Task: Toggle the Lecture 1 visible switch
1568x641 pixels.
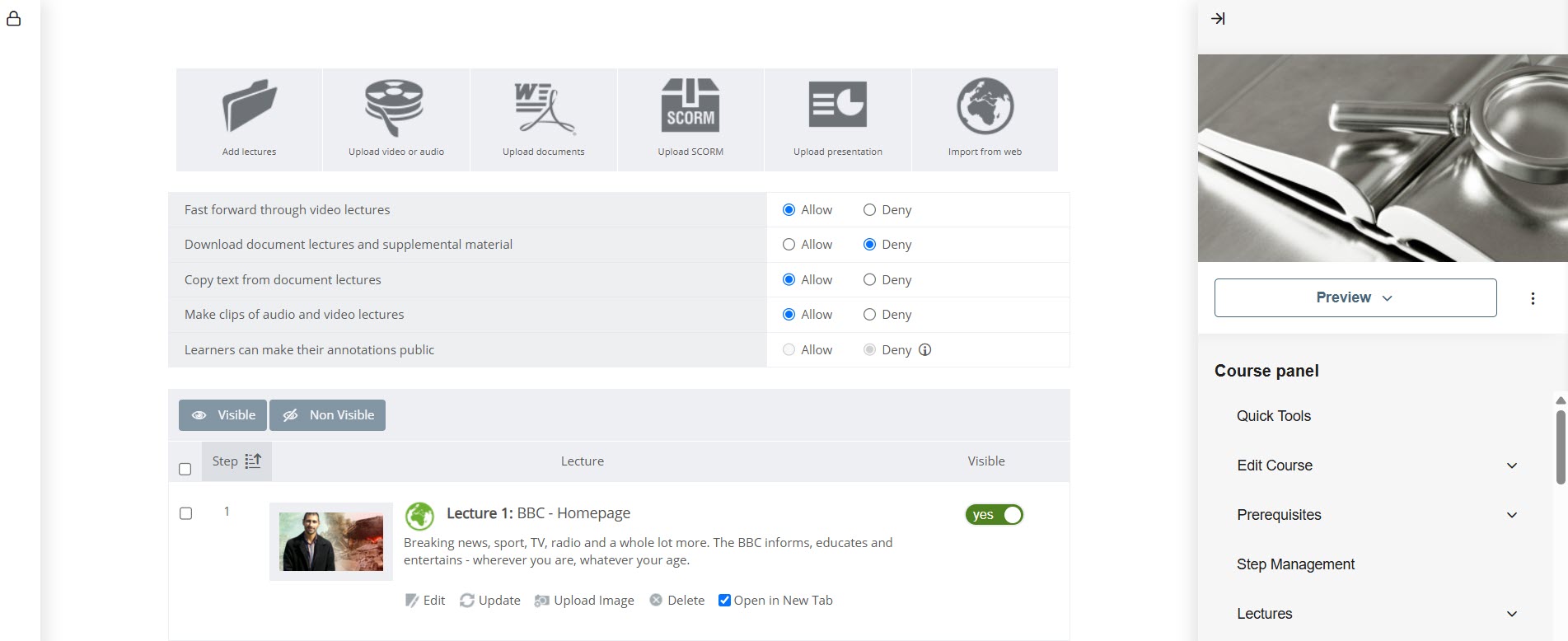Action: [994, 515]
